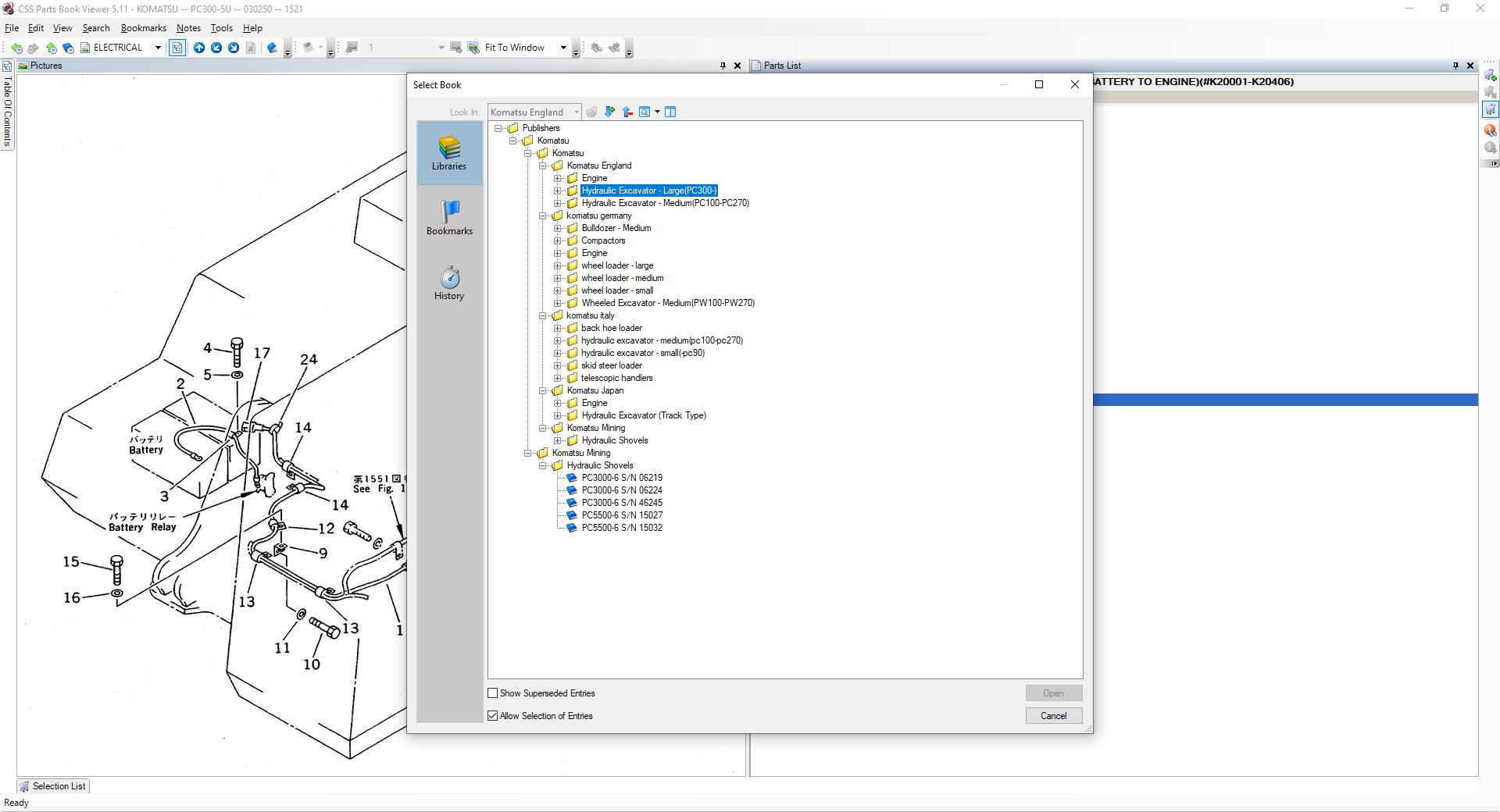
Task: Click the split-view layout icon in dialog
Action: pos(670,112)
